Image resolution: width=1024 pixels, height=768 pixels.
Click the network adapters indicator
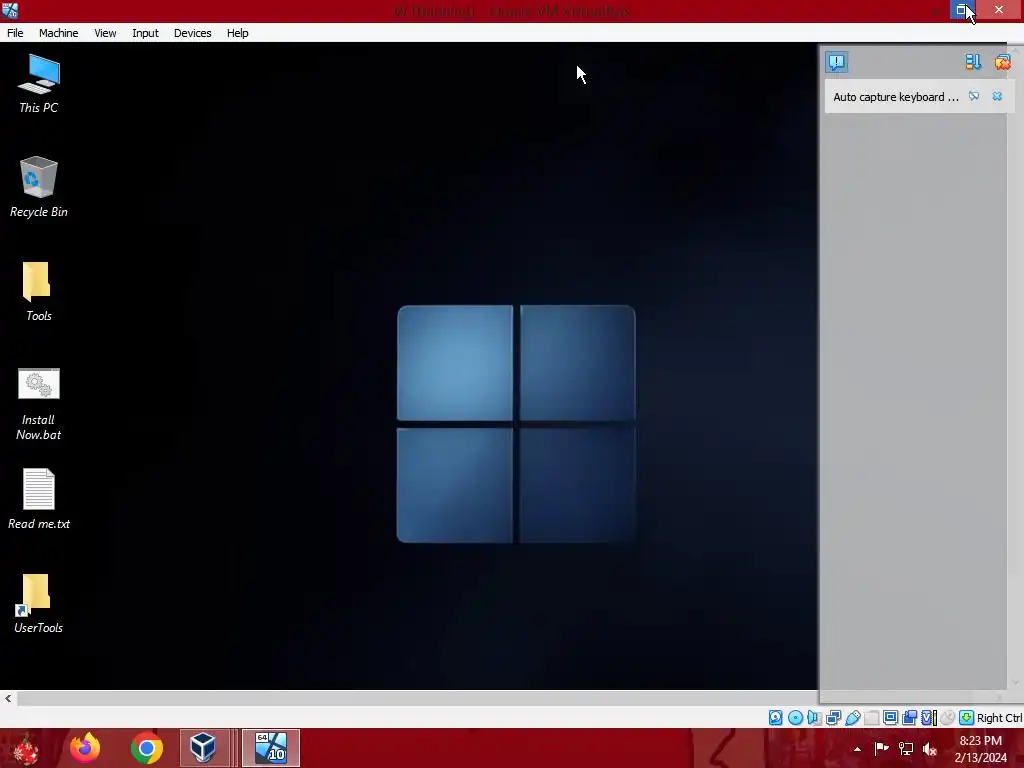click(833, 718)
